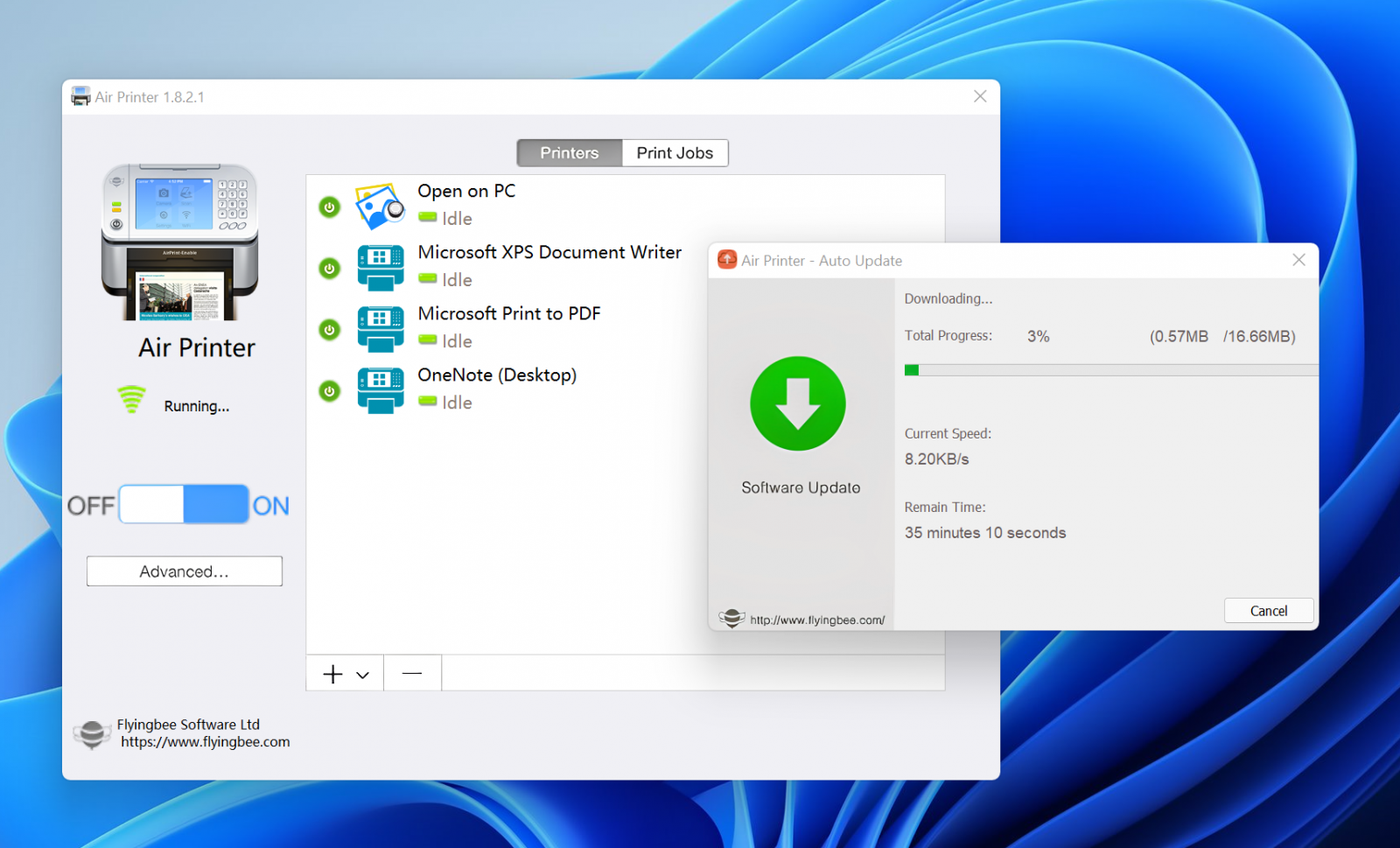Image resolution: width=1400 pixels, height=848 pixels.
Task: Select the Microsoft Print to PDF printer icon
Action: click(381, 329)
